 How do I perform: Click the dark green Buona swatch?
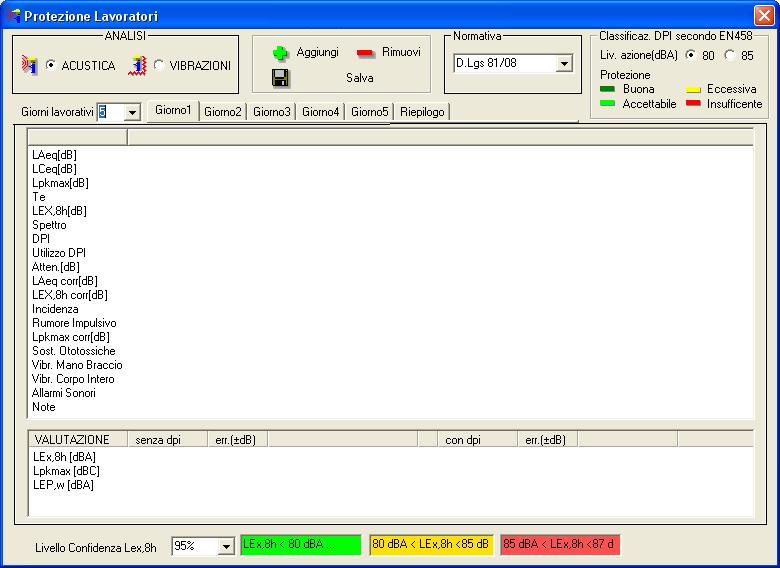[x=607, y=89]
